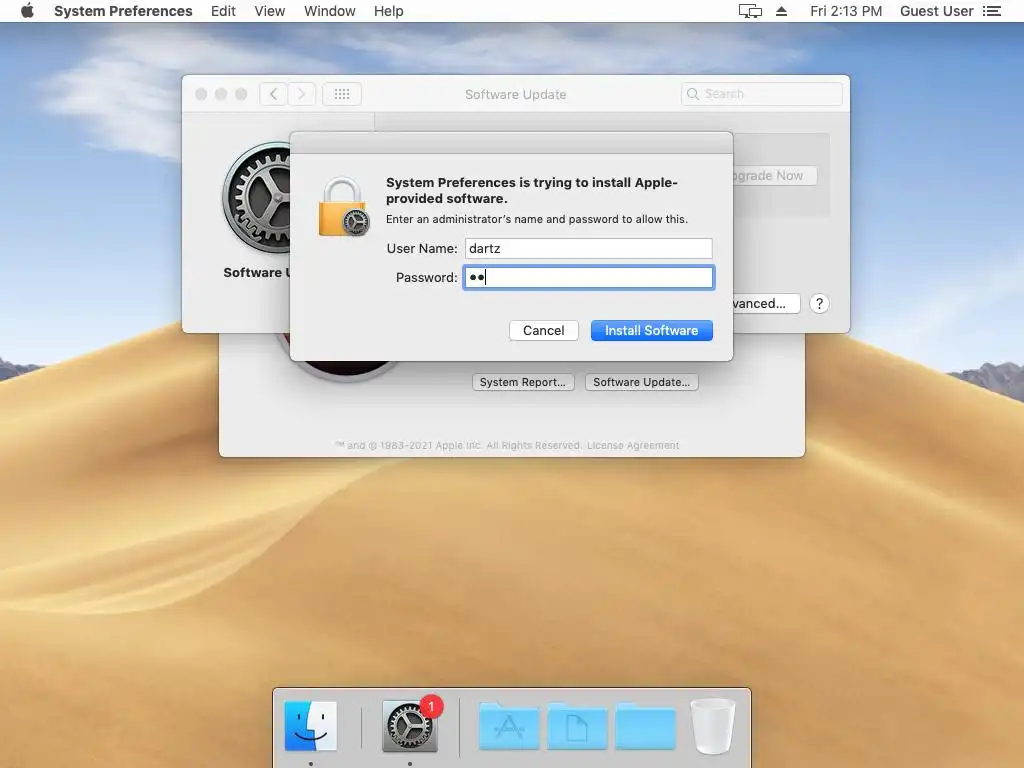Screen dimensions: 1024x768
Task: Open the View menu
Action: (270, 11)
